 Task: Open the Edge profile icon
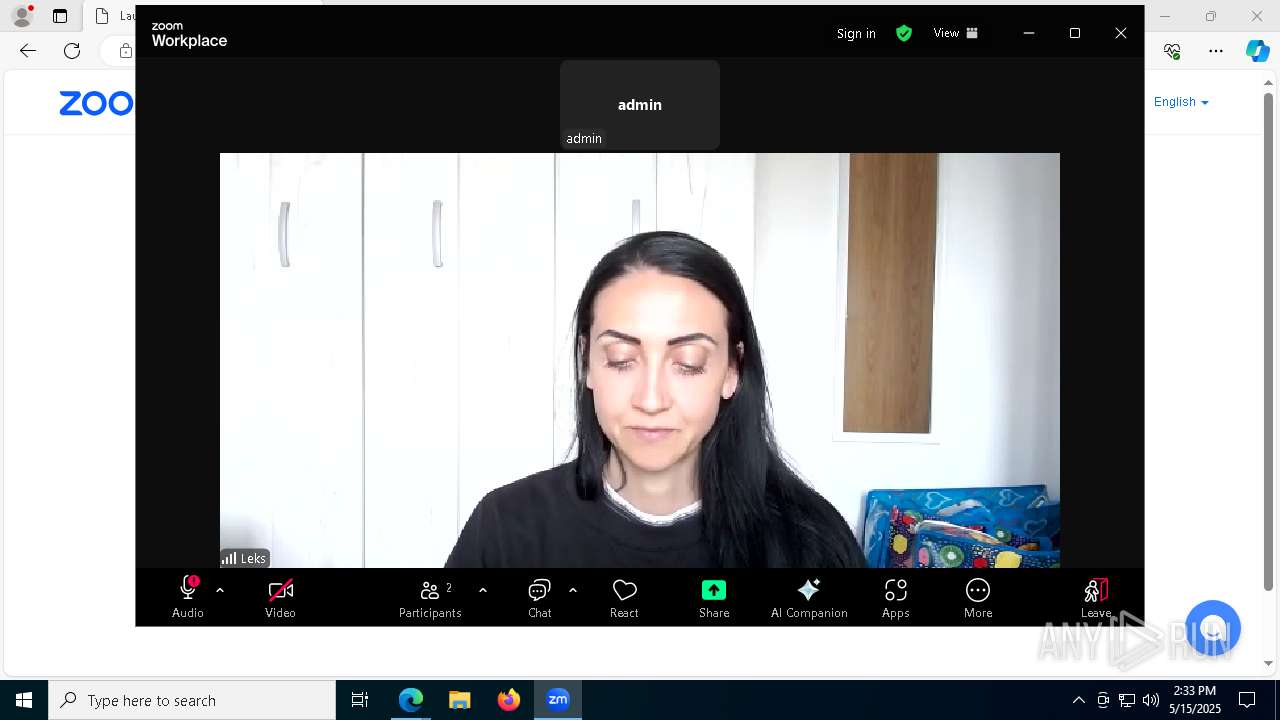(22, 16)
